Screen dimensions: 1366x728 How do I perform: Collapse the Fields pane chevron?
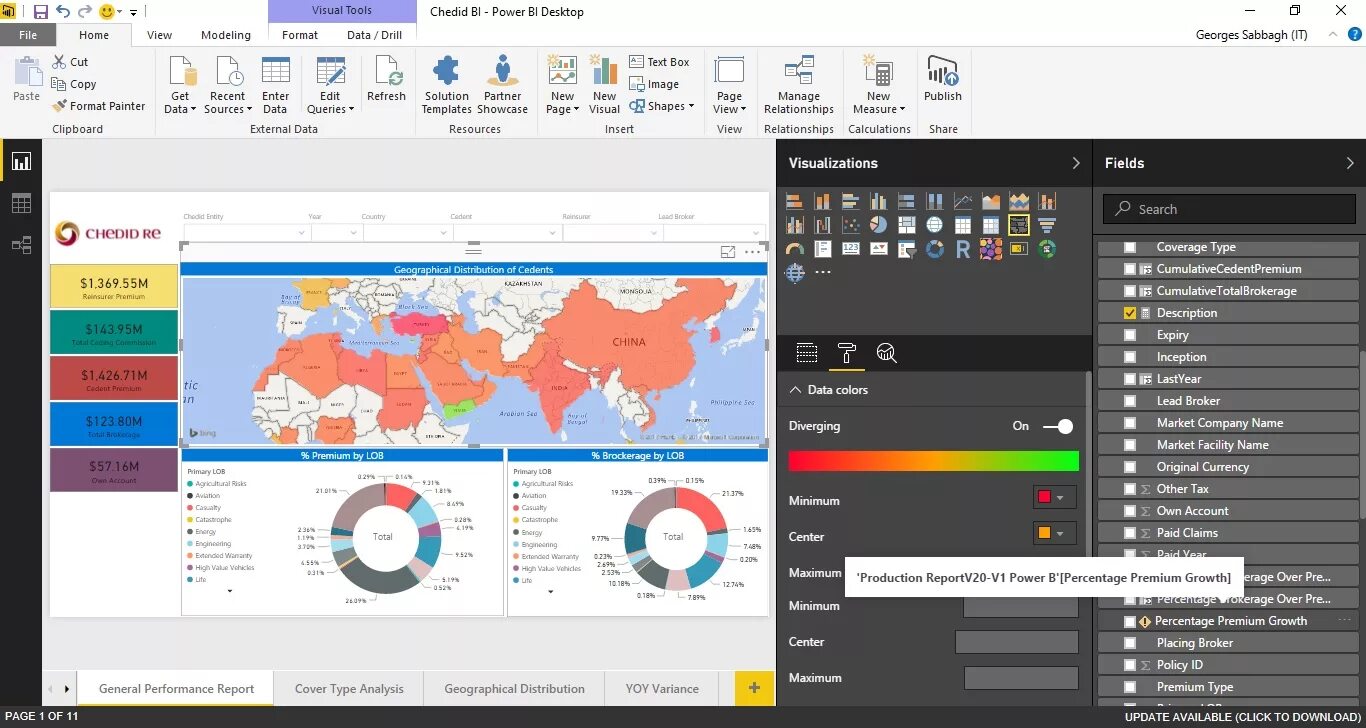1349,163
